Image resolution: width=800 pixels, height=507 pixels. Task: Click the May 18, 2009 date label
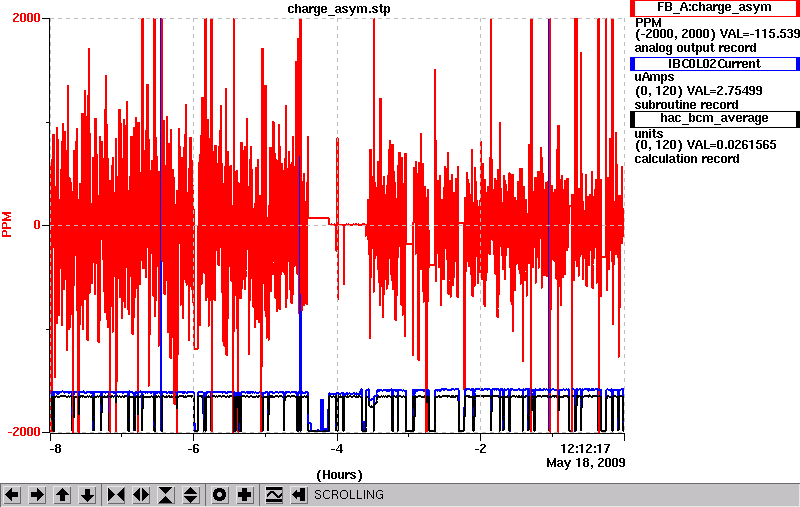(586, 463)
